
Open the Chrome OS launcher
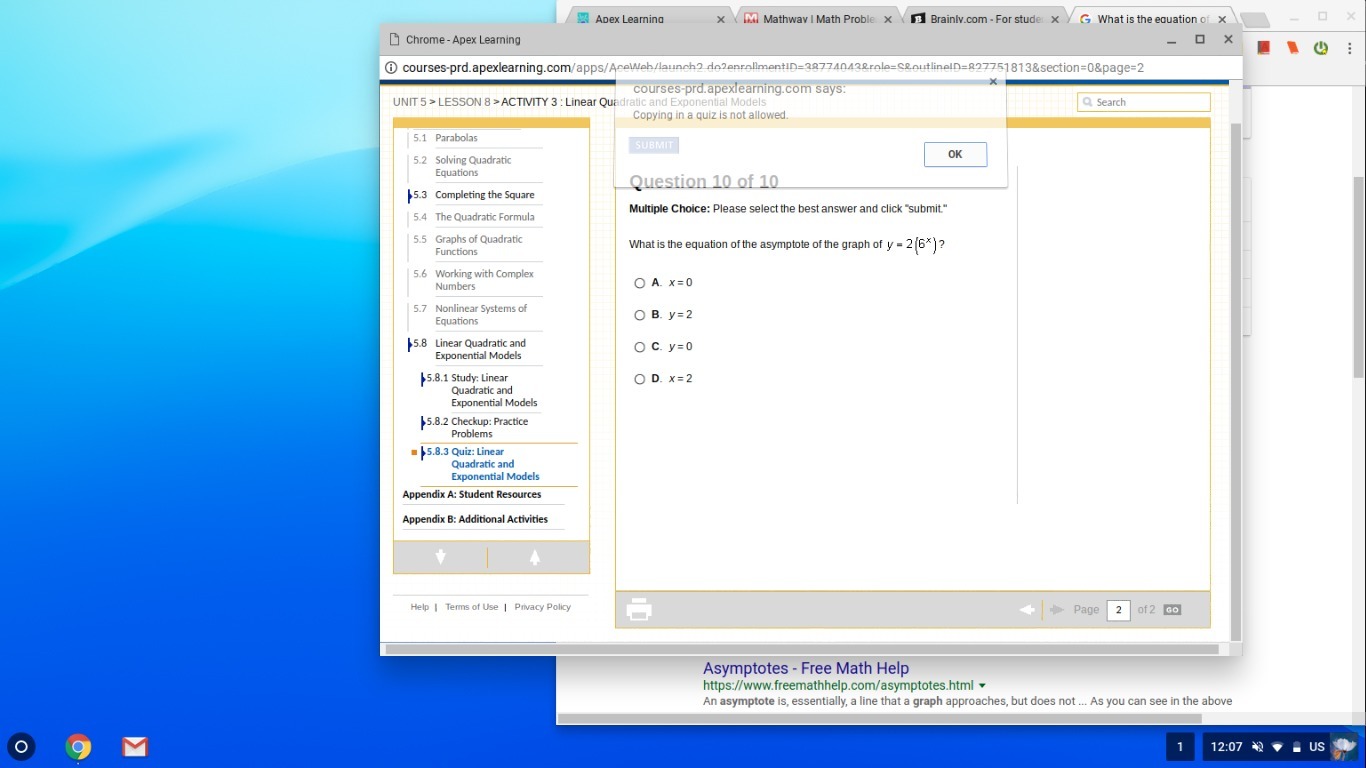pyautogui.click(x=21, y=746)
